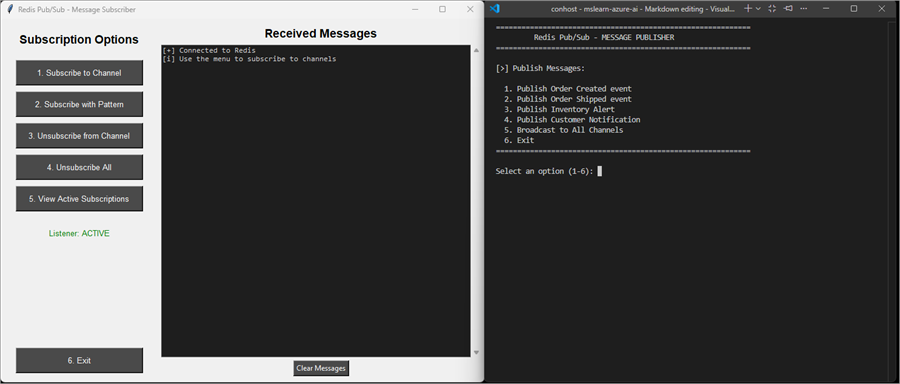Click 'Use the menu to subscribe' message line
900x384 pixels.
click(249, 59)
